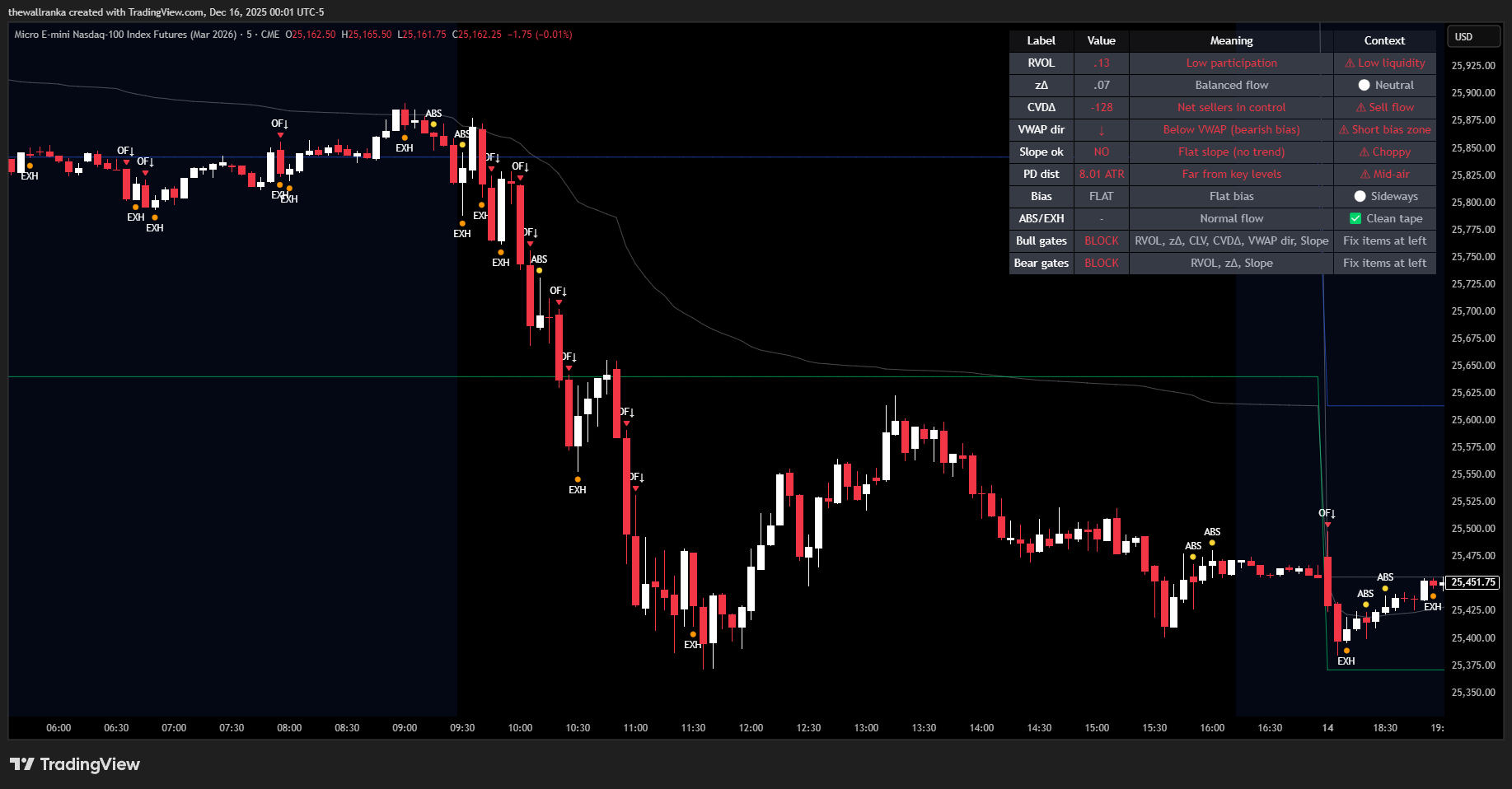The image size is (1512, 789).
Task: Select the CVDΔ row label
Action: (1042, 107)
